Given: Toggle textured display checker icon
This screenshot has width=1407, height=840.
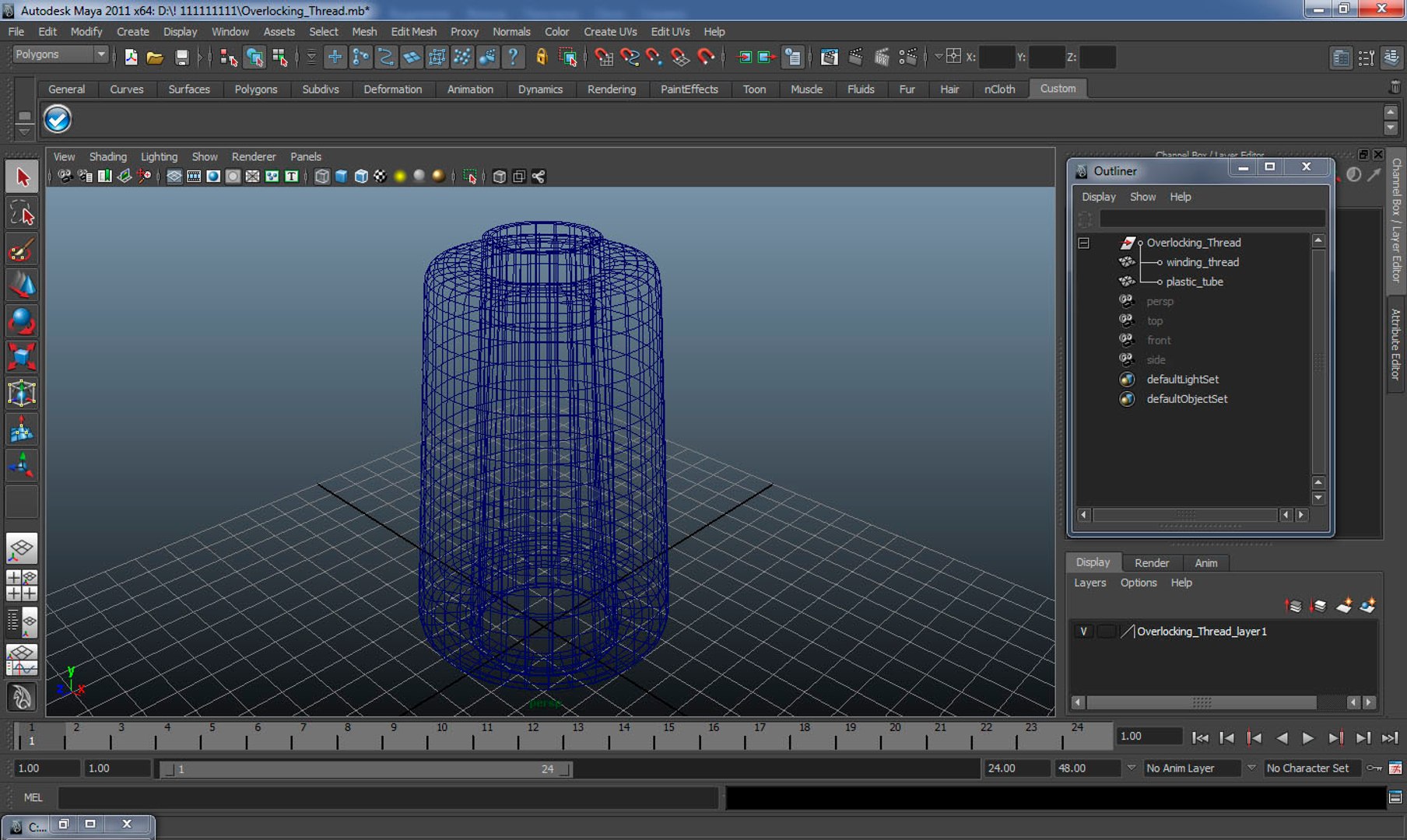Looking at the screenshot, I should 380,177.
